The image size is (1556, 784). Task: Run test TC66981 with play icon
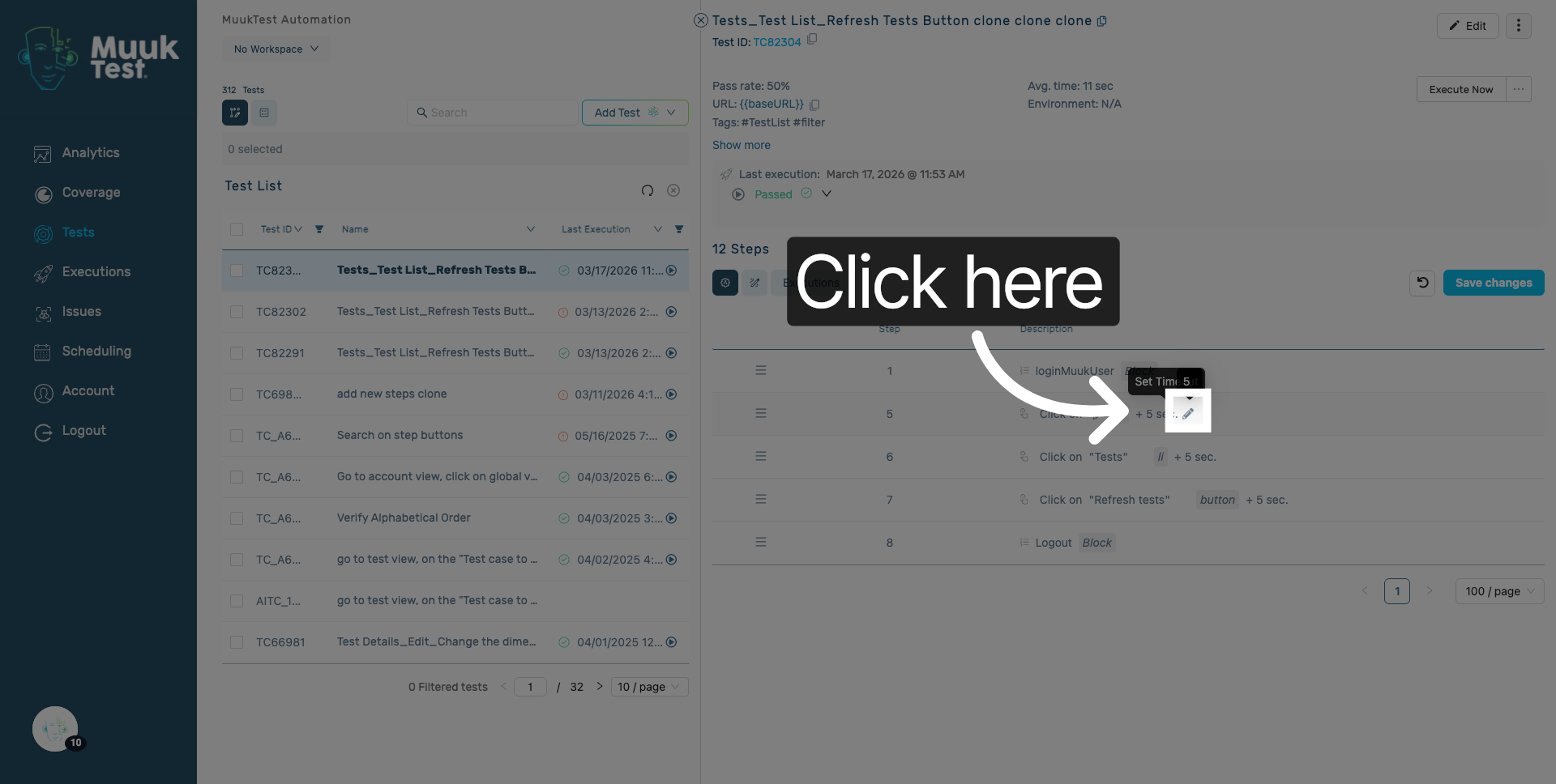pyautogui.click(x=671, y=642)
